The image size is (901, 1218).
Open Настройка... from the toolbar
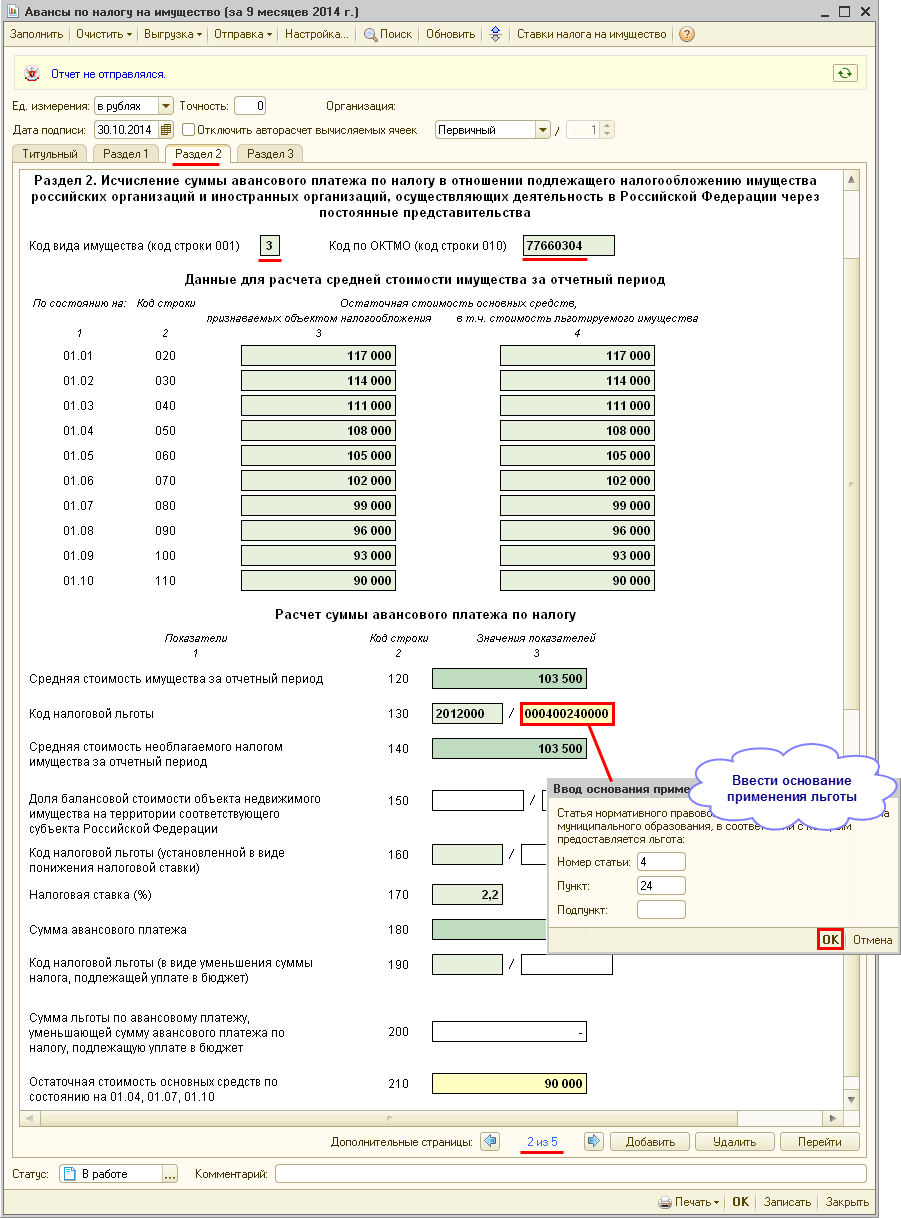click(317, 34)
